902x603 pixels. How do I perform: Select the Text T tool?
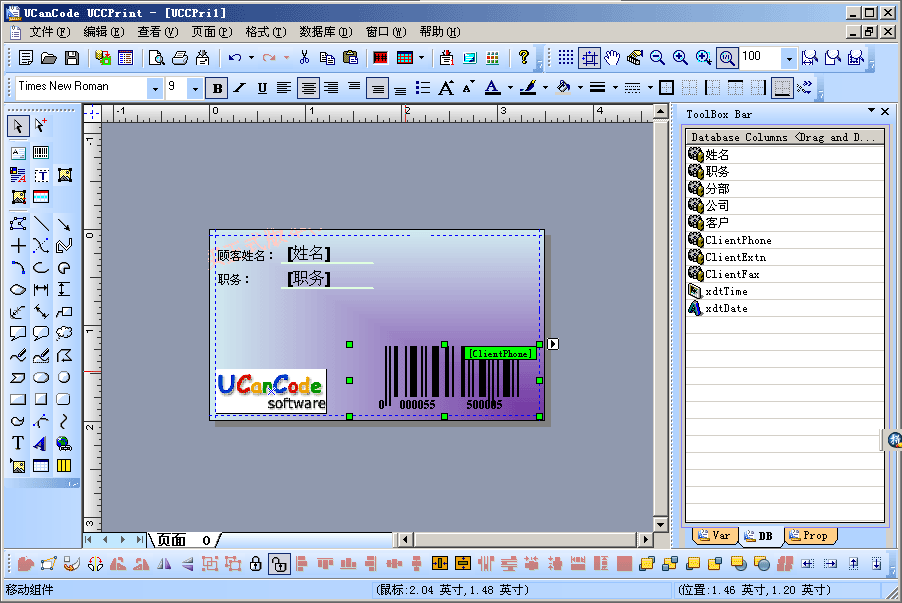(x=18, y=443)
